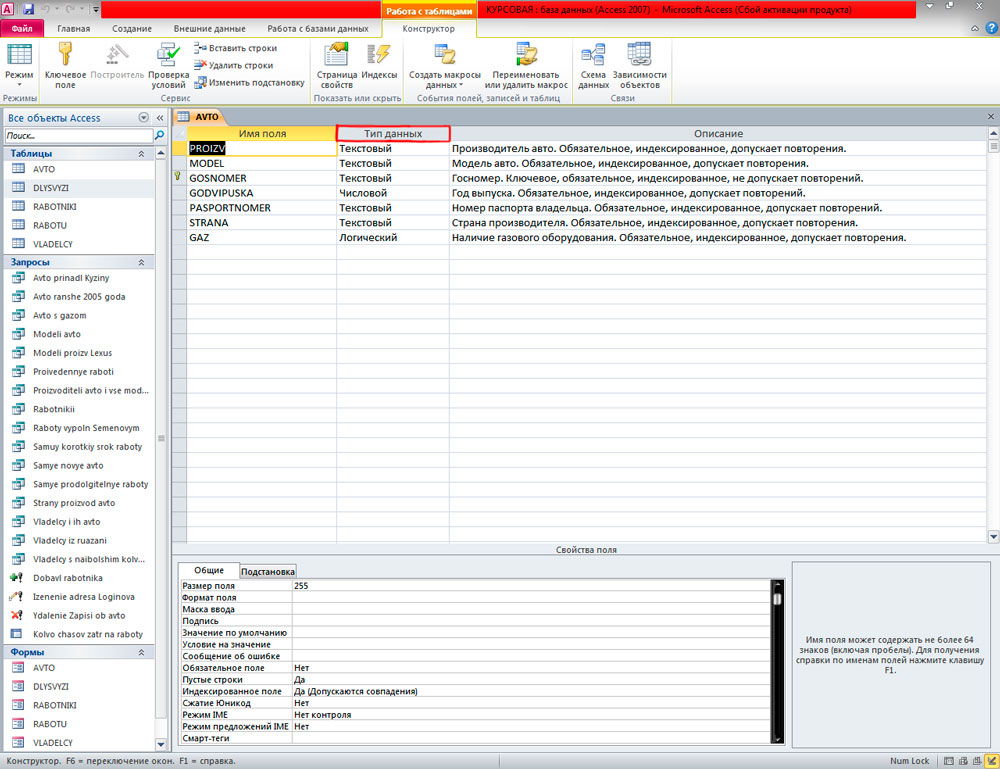Viewport: 1000px width, 769px height.
Task: Open the Samye novye avto query
Action: click(x=68, y=466)
